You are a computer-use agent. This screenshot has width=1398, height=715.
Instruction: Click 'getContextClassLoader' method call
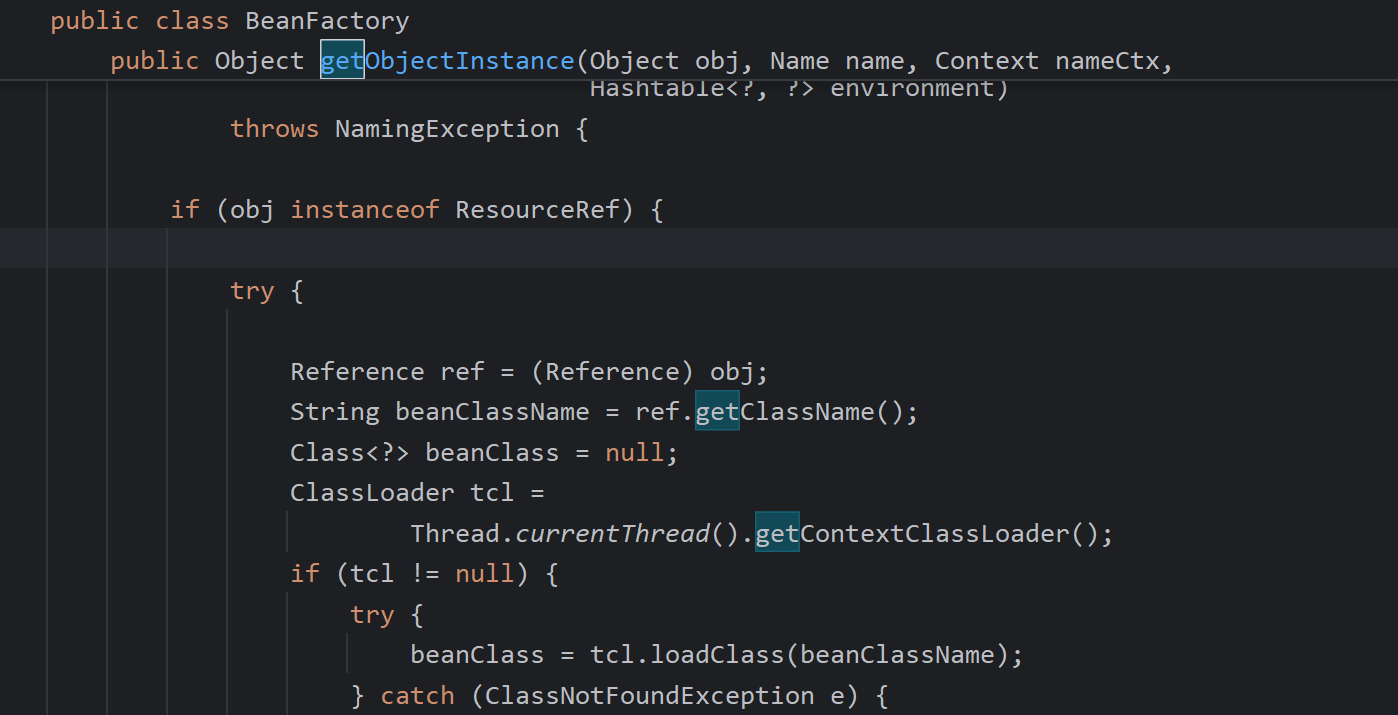click(913, 534)
